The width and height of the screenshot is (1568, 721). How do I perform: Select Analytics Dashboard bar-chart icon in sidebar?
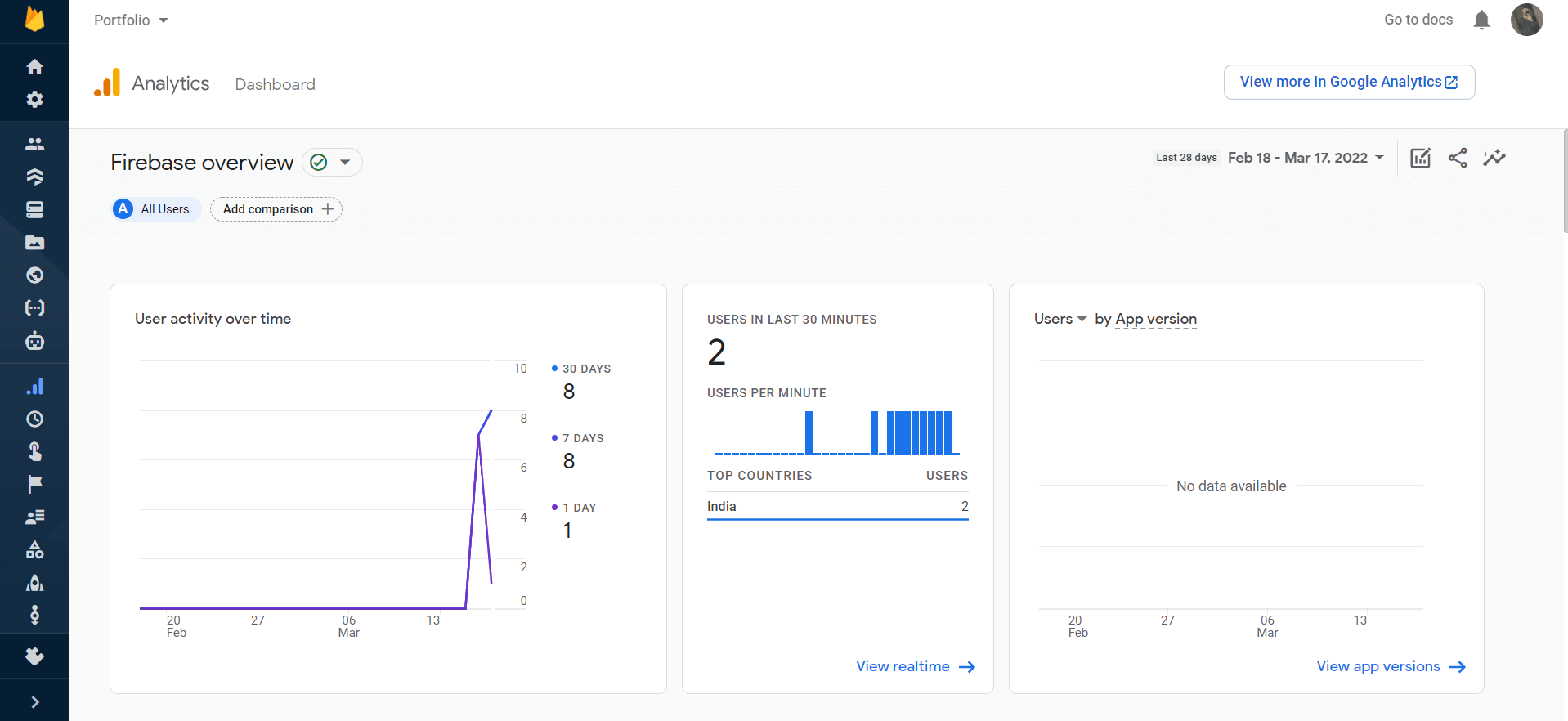pos(34,387)
